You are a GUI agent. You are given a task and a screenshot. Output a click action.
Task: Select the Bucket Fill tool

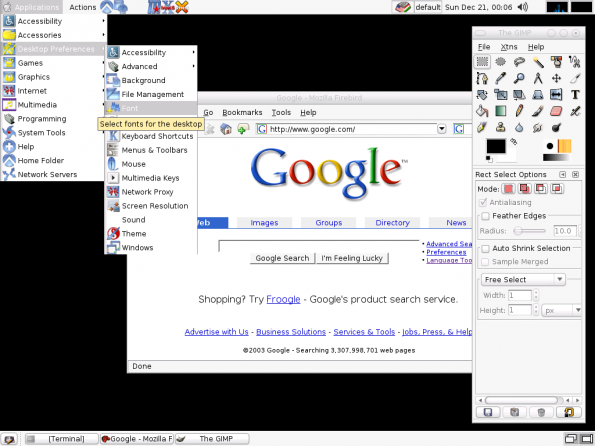[482, 111]
